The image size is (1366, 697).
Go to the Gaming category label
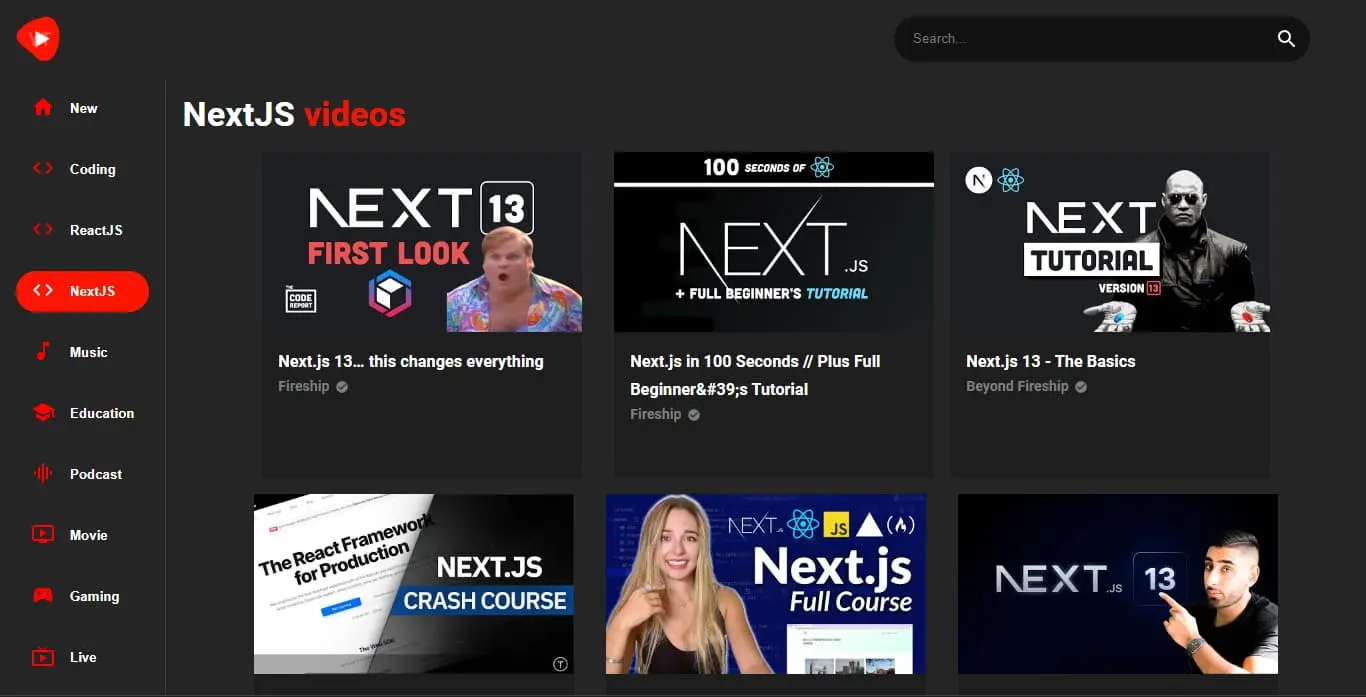tap(94, 596)
